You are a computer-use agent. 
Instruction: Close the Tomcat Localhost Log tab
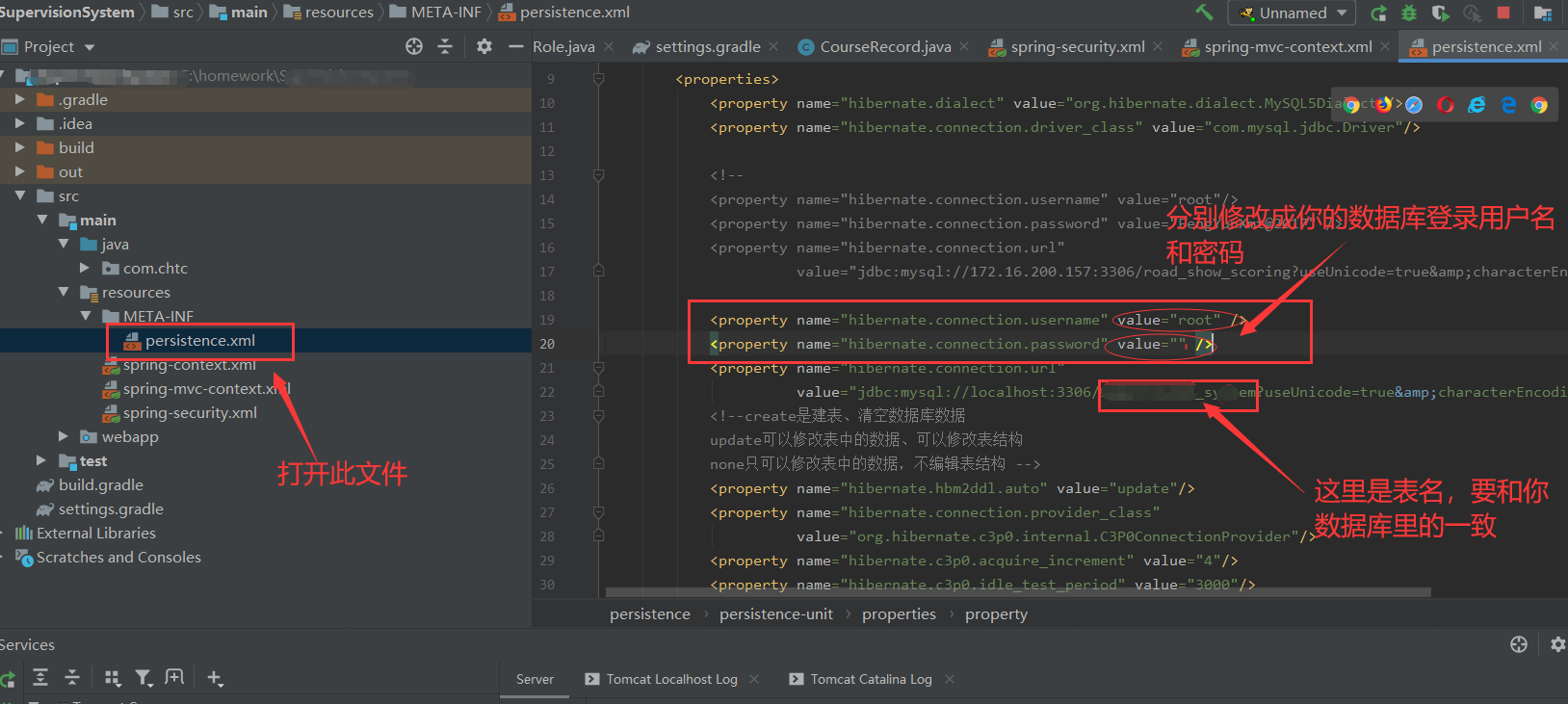(754, 679)
